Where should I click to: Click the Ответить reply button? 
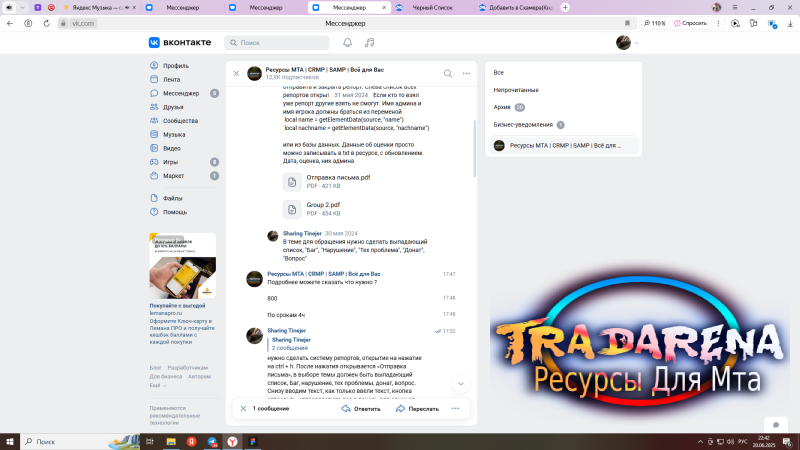359,408
